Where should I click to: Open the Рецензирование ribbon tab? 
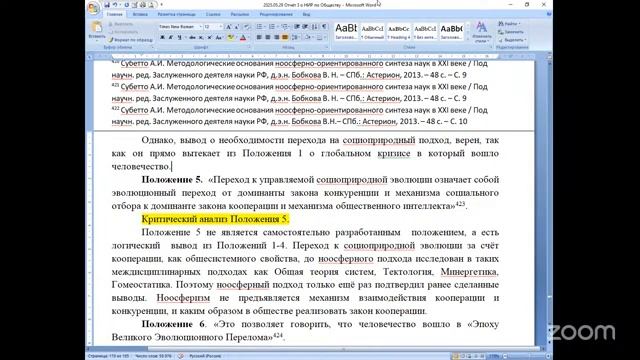tap(276, 14)
